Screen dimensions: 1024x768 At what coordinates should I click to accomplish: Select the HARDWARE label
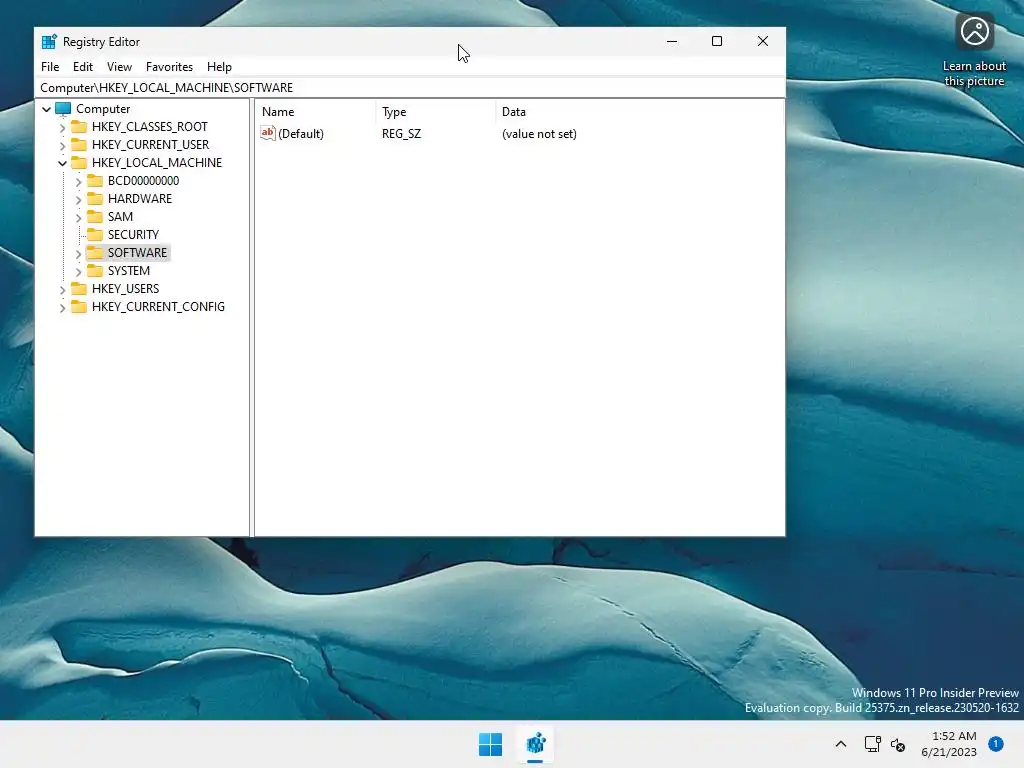[x=140, y=199]
